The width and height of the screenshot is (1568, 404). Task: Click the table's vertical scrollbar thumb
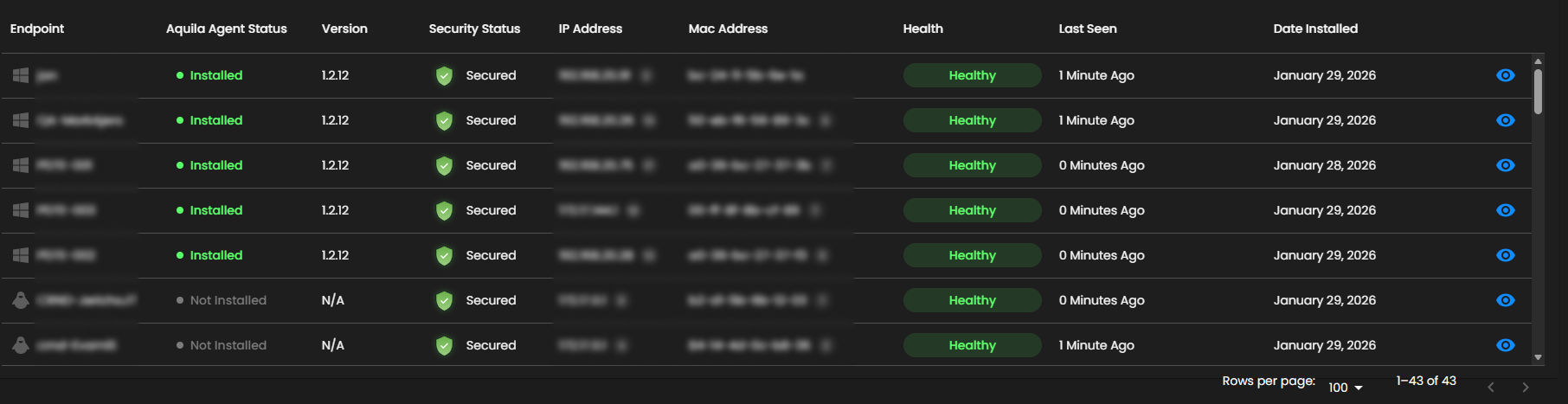(x=1538, y=91)
